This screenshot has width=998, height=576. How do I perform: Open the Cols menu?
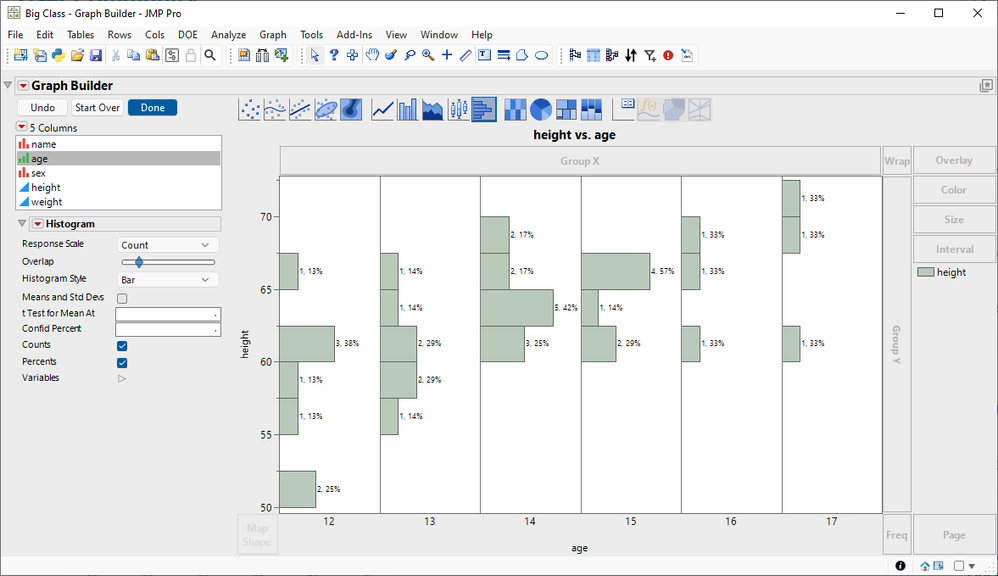[155, 34]
